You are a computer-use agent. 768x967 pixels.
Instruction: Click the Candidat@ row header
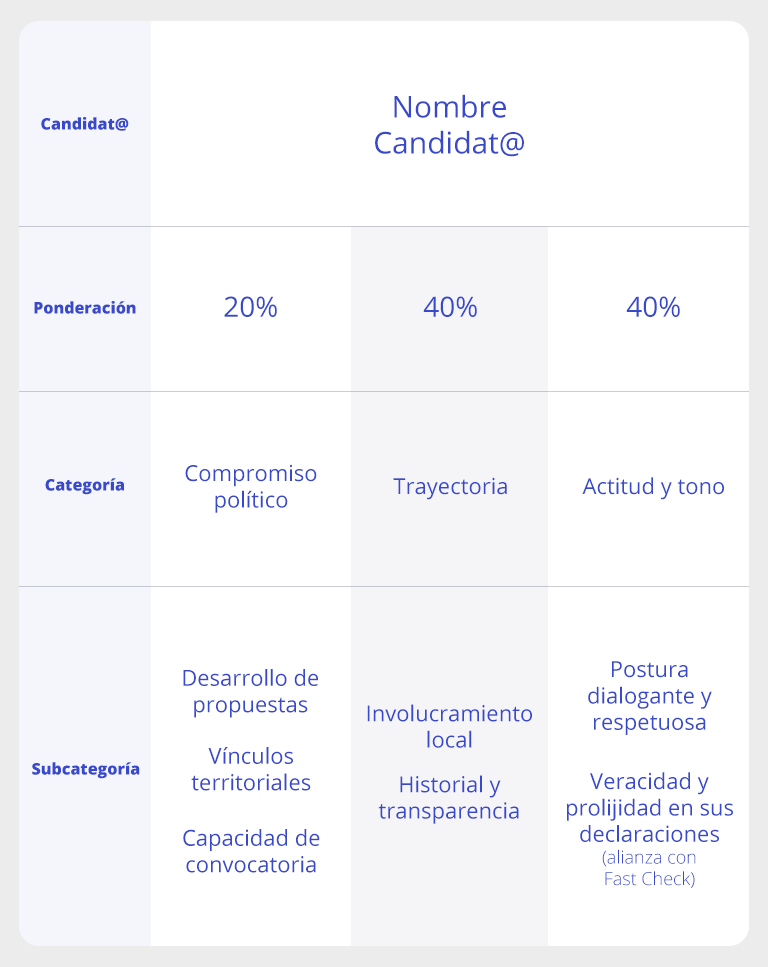click(x=85, y=124)
